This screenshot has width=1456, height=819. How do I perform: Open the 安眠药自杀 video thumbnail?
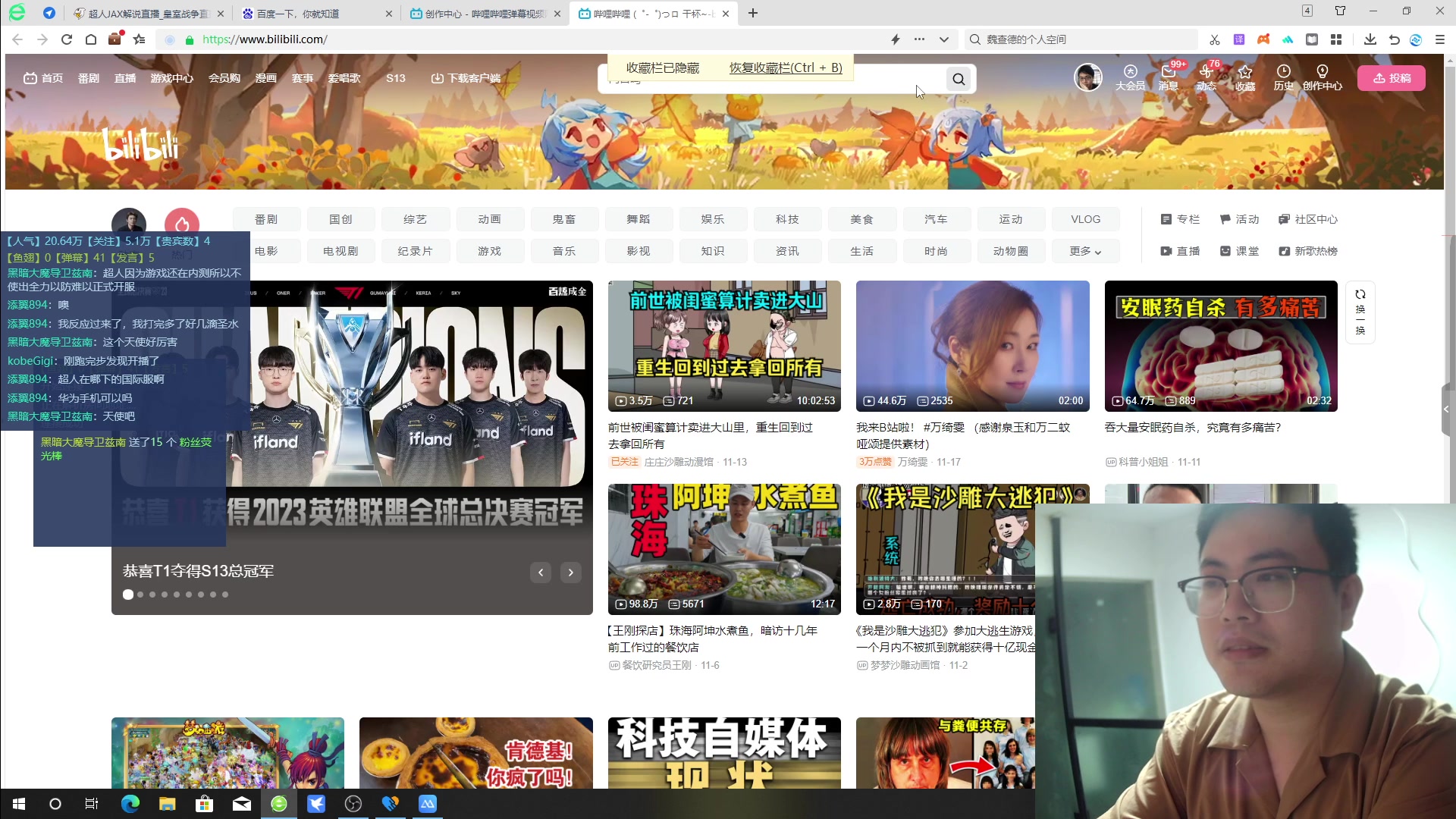[1221, 347]
